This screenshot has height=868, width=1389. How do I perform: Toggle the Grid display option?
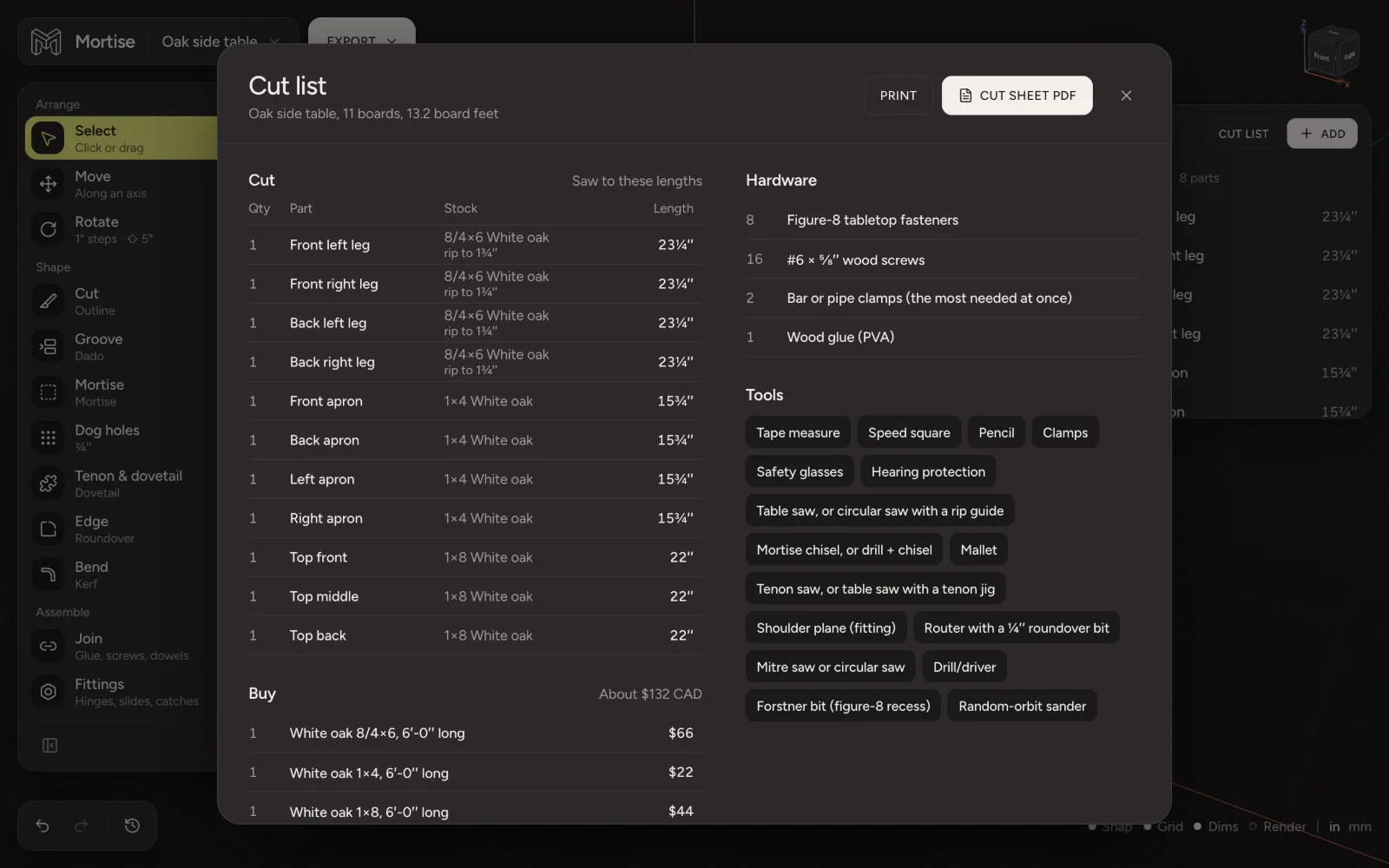click(x=1163, y=826)
